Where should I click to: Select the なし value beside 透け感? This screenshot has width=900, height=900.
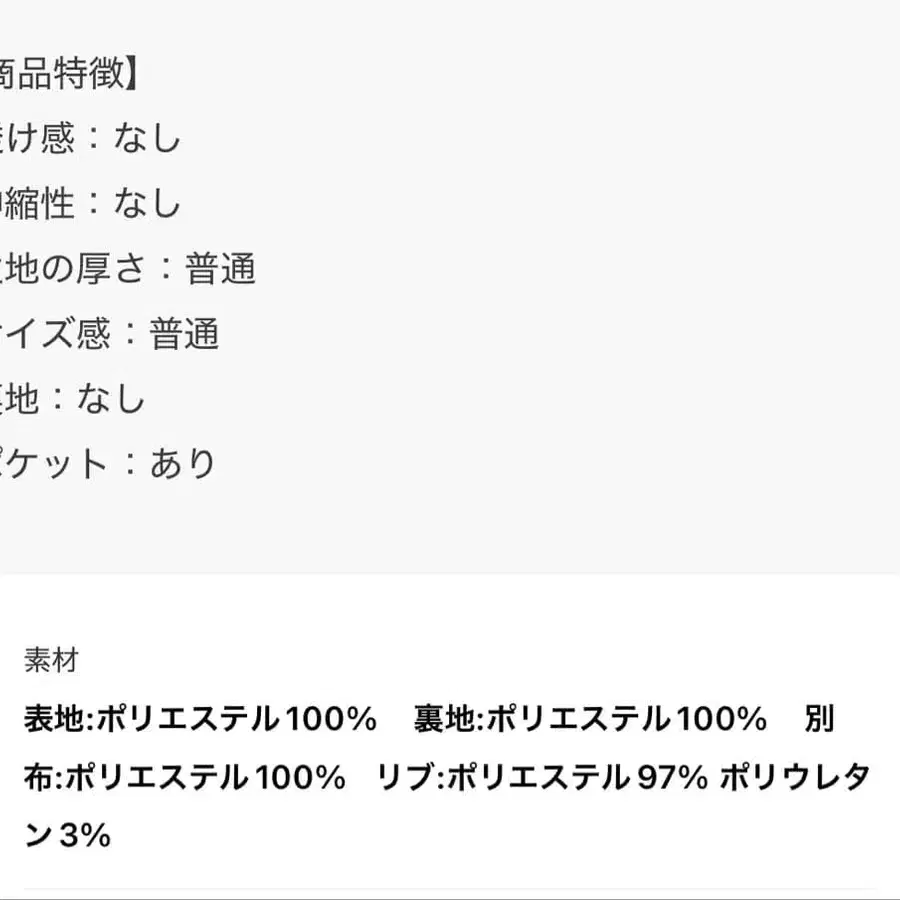(147, 138)
